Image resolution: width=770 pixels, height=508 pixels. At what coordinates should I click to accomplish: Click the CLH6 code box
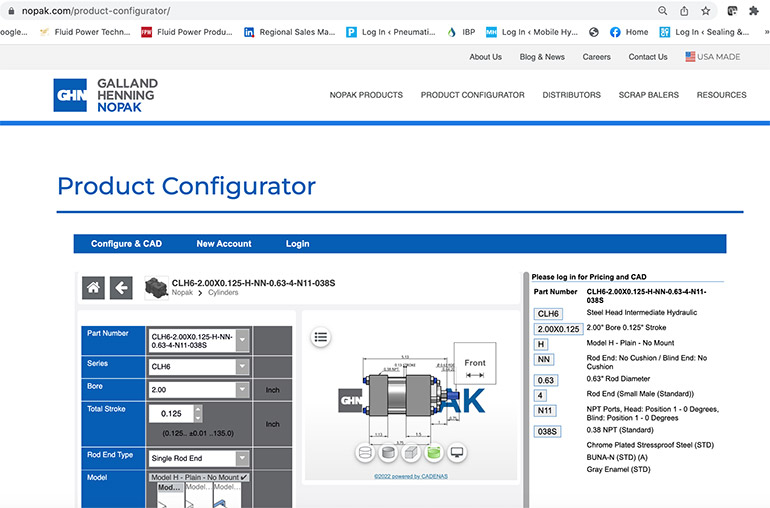coord(548,314)
